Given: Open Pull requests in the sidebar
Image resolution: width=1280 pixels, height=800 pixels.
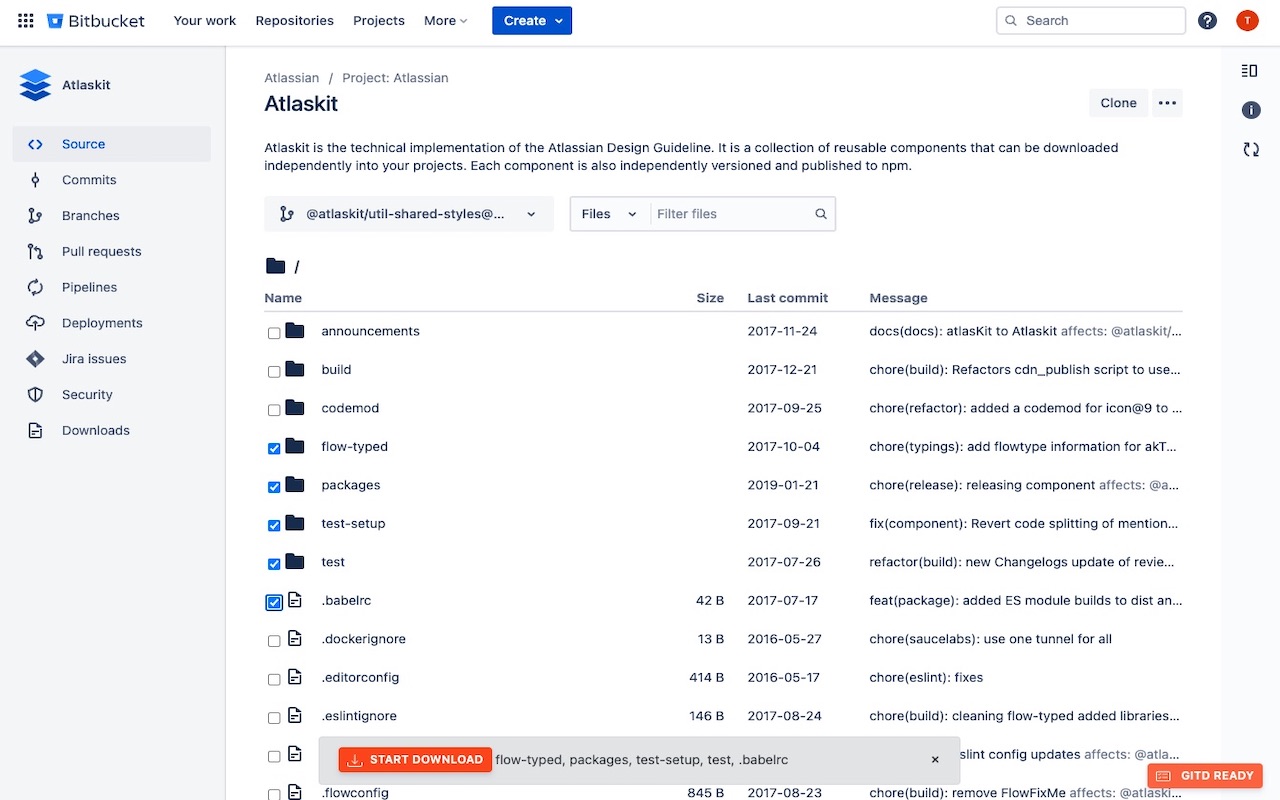Looking at the screenshot, I should [x=101, y=252].
